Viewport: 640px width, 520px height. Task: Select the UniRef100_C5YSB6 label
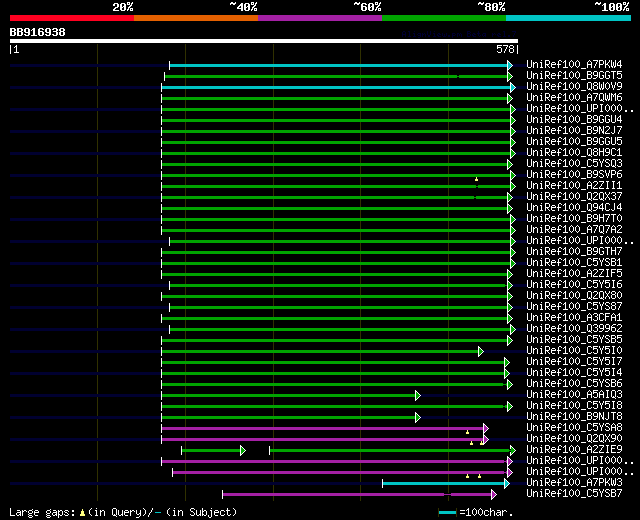pos(574,383)
